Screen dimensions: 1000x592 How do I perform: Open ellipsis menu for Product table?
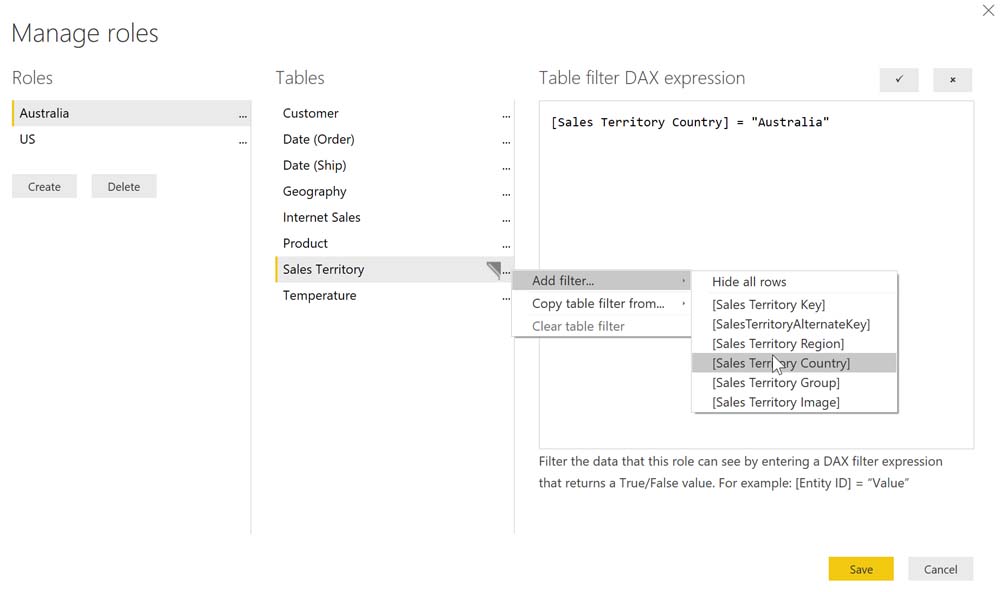[506, 245]
